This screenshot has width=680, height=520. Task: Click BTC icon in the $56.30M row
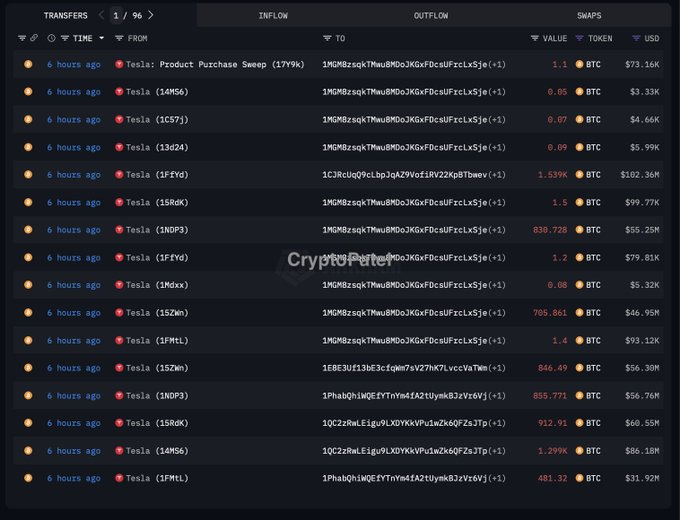click(x=579, y=368)
